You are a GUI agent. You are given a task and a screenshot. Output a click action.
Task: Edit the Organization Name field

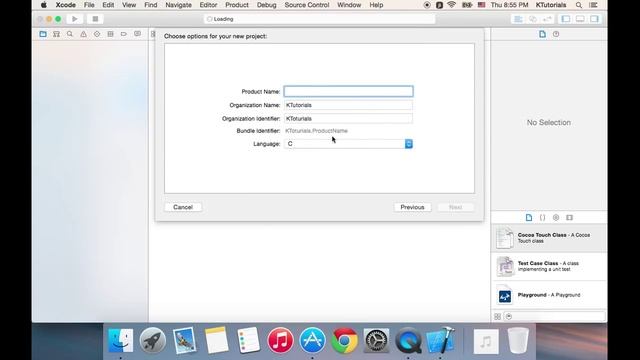pyautogui.click(x=349, y=105)
